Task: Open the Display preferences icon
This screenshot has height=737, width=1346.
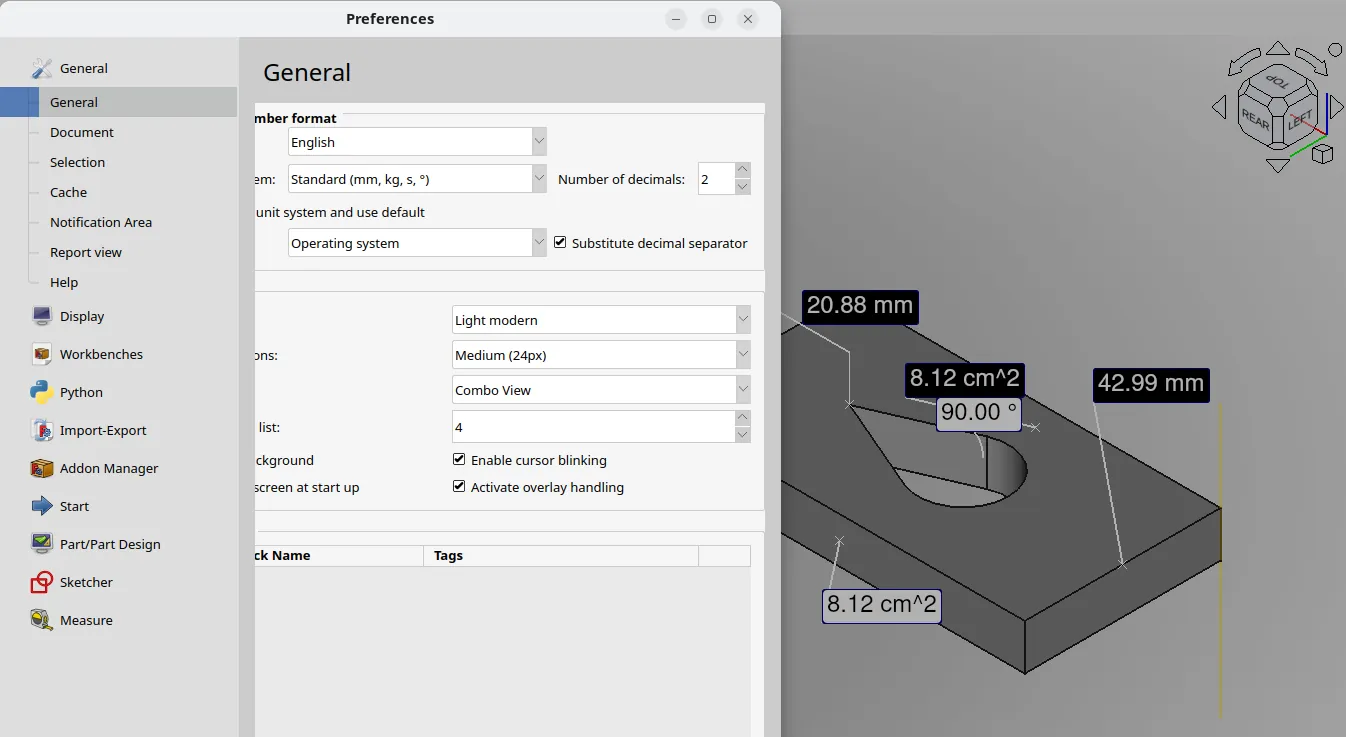Action: pyautogui.click(x=42, y=316)
